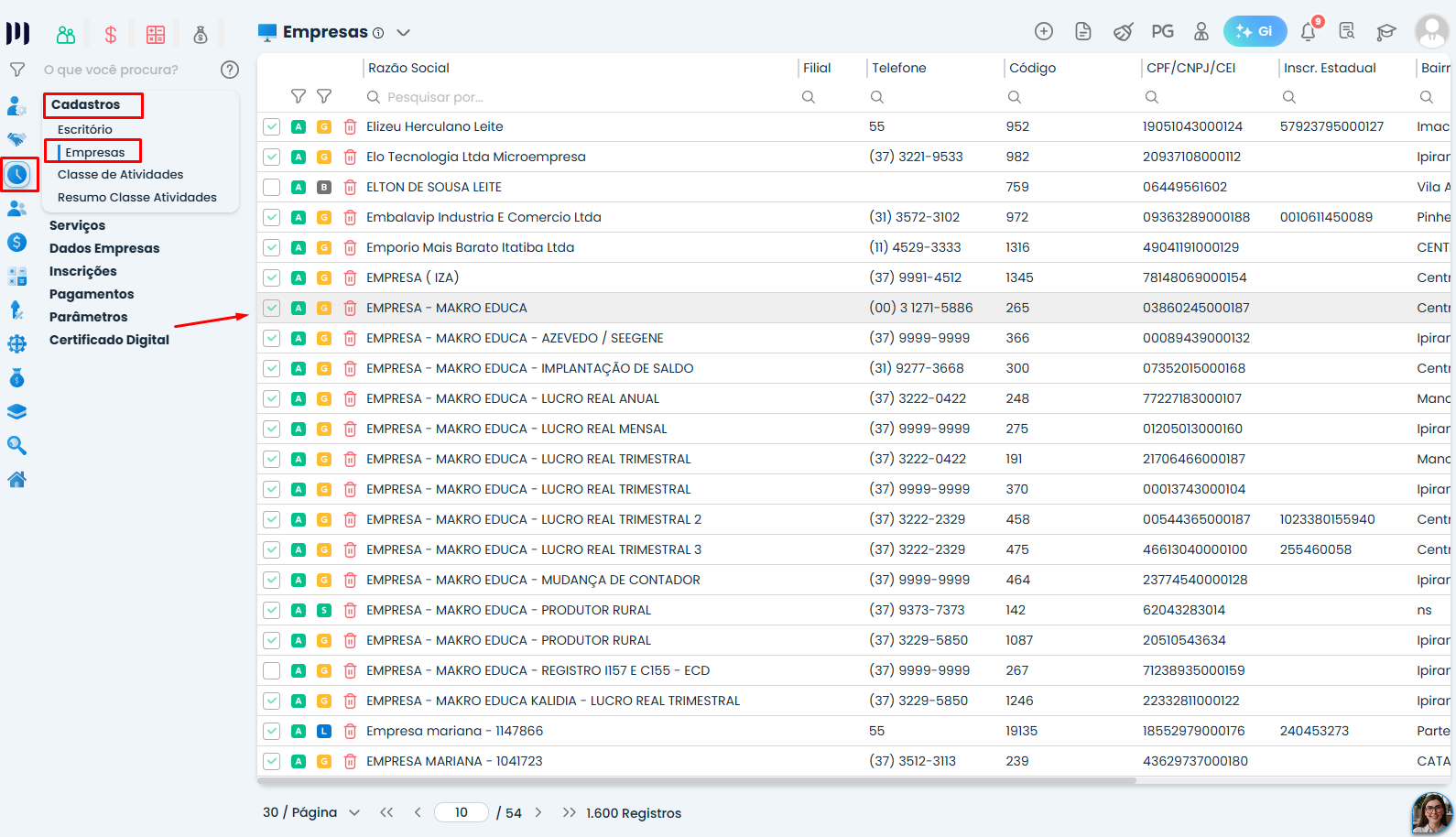Open the user profile avatar
1456x837 pixels.
[1431, 31]
